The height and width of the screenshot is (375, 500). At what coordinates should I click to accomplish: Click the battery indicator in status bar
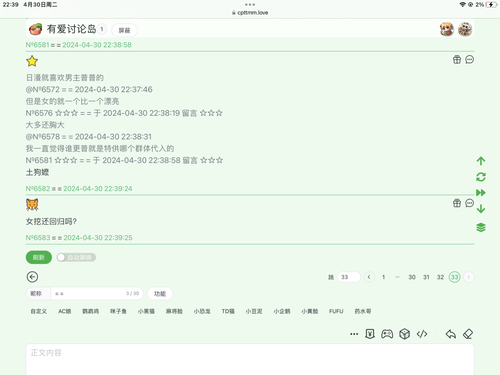491,5
